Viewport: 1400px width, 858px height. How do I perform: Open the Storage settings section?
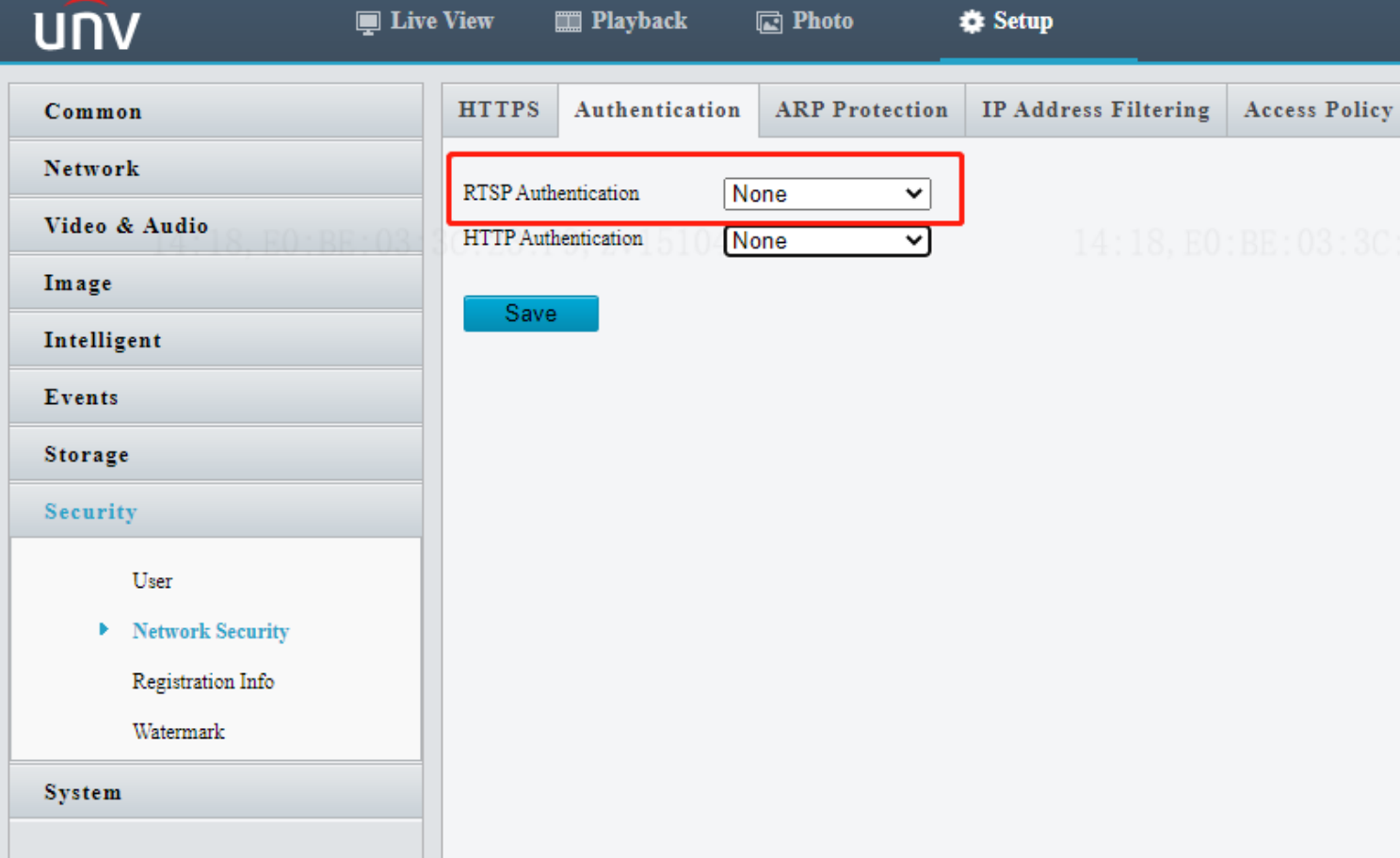pos(87,454)
